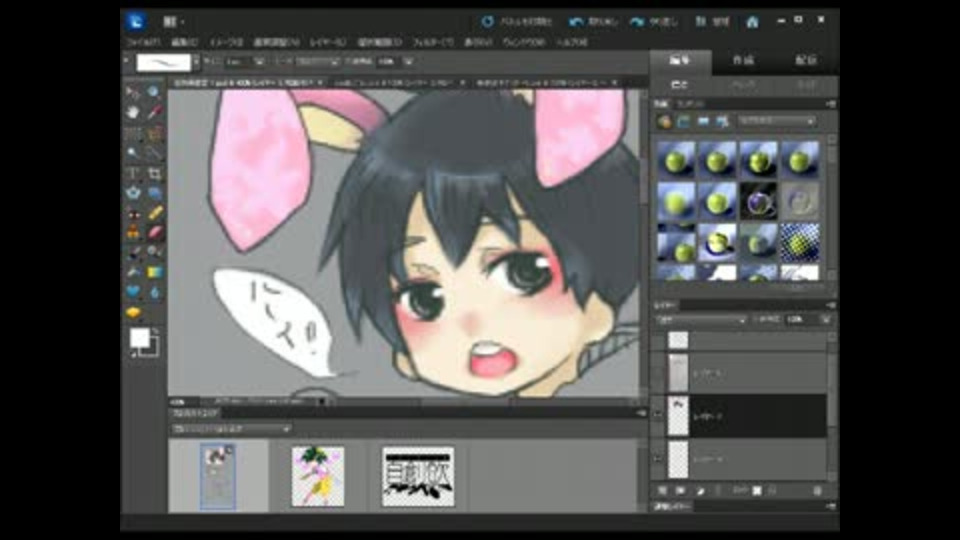
Task: Delete layer with the trash icon
Action: [x=817, y=490]
